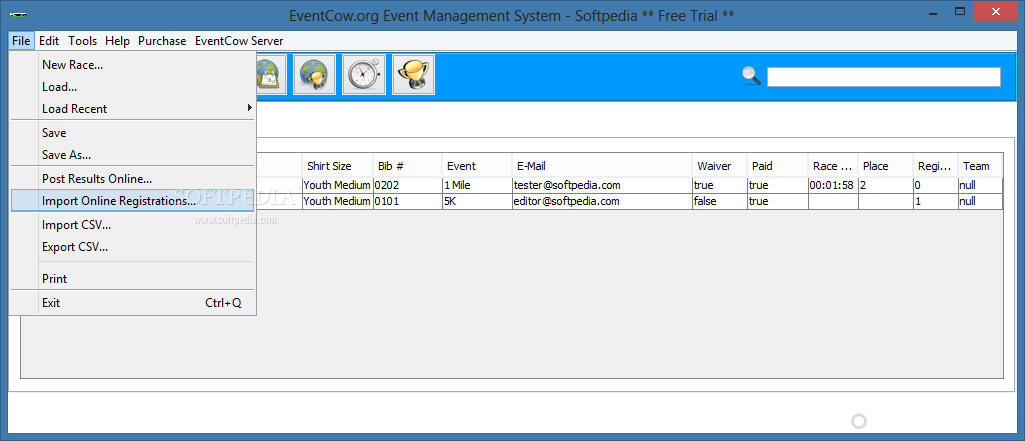
Task: Choose Save As... menu entry
Action: click(133, 155)
